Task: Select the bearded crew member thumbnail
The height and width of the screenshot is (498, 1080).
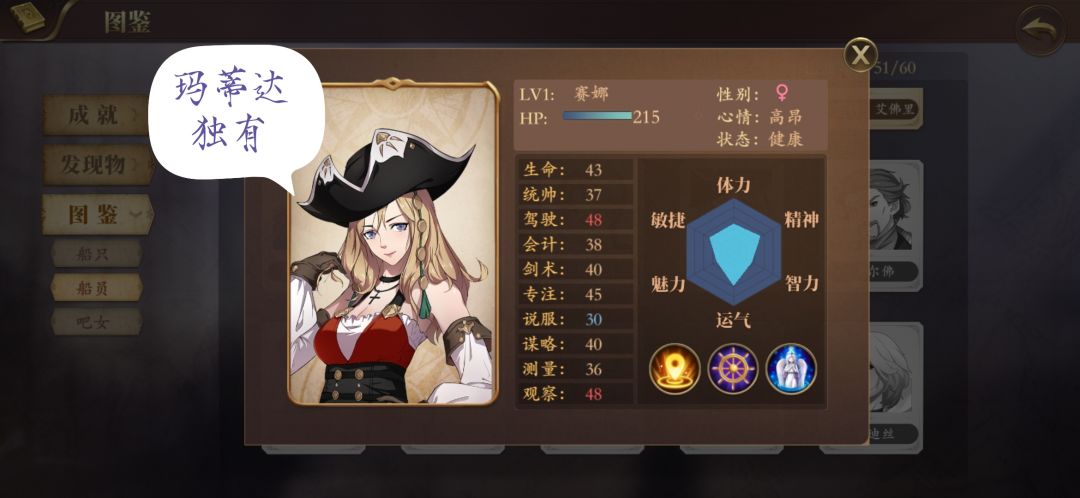Action: 895,209
